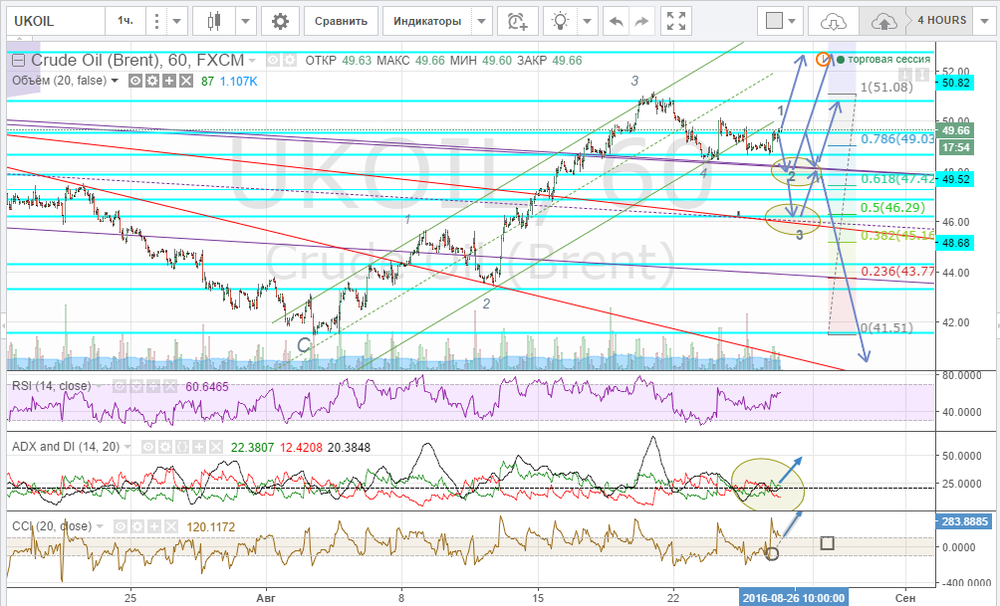Click the 49.66 current price label
The width and height of the screenshot is (1000, 606).
(955, 131)
